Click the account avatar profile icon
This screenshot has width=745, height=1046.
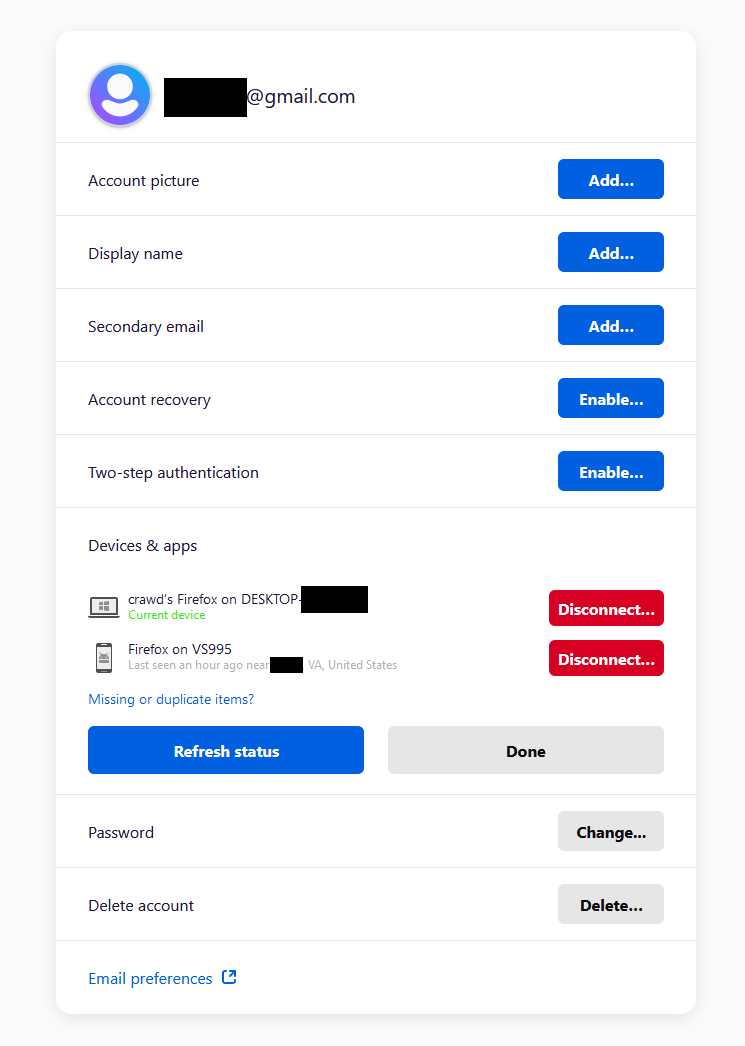tap(120, 95)
